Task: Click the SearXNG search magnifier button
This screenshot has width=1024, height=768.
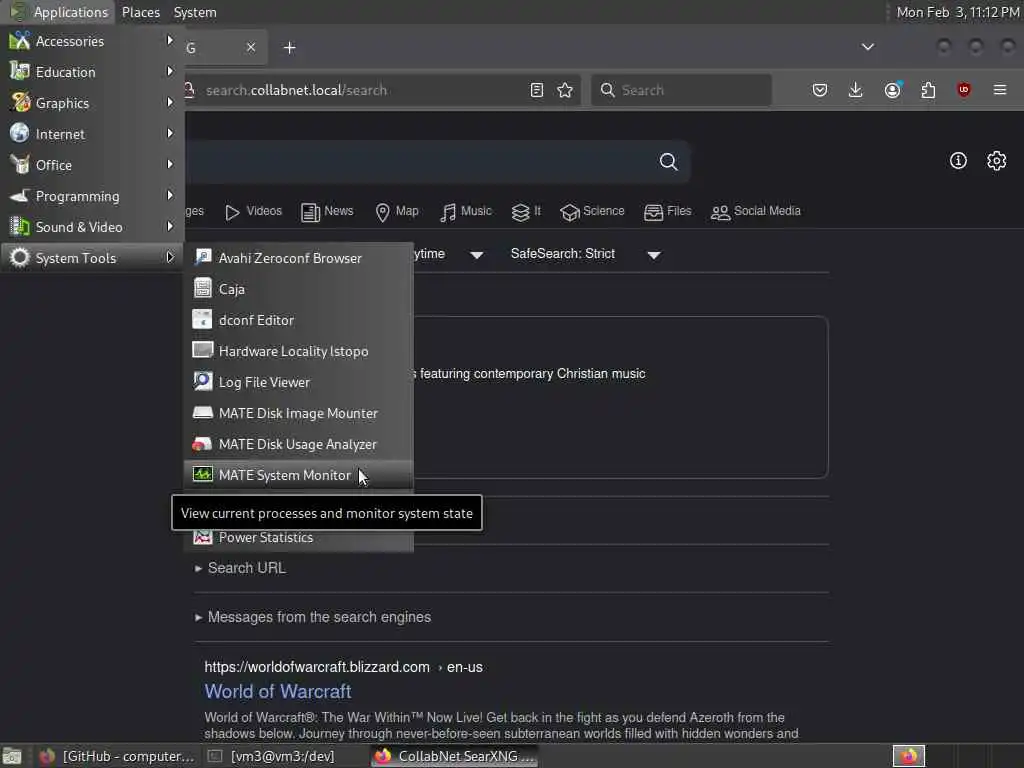Action: [x=668, y=161]
